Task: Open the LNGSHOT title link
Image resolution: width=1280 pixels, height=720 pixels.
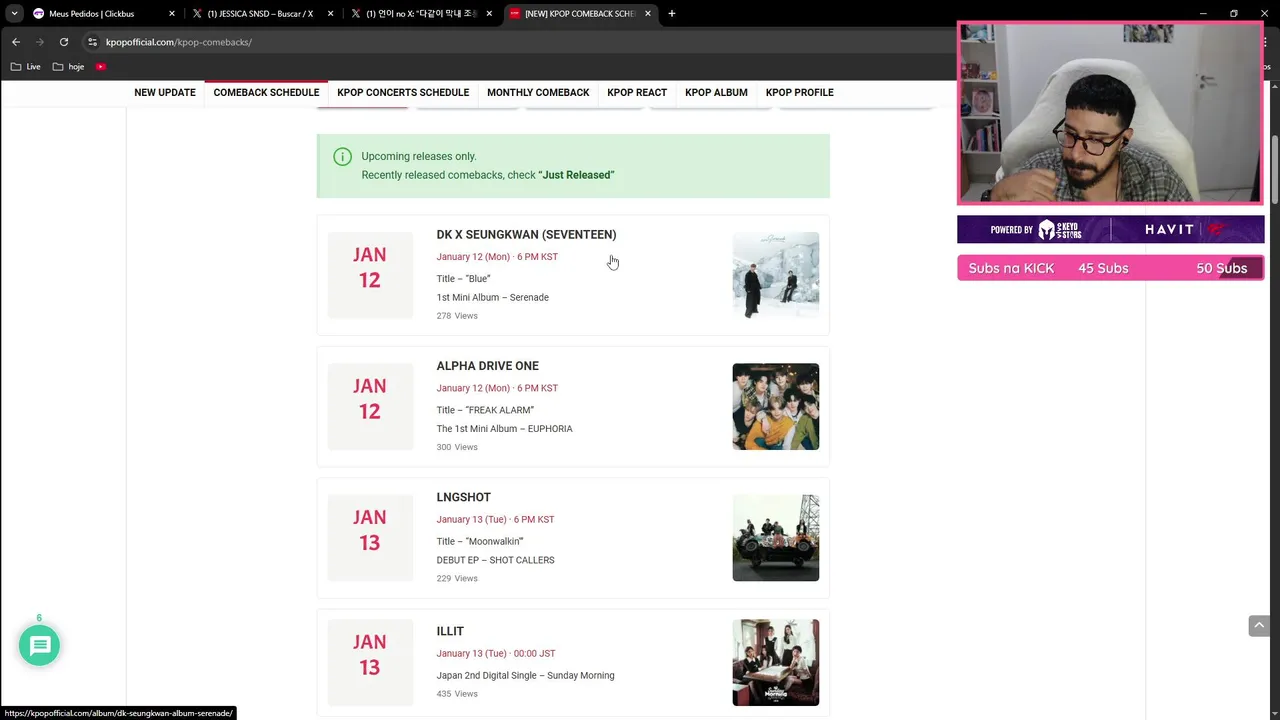Action: click(463, 497)
